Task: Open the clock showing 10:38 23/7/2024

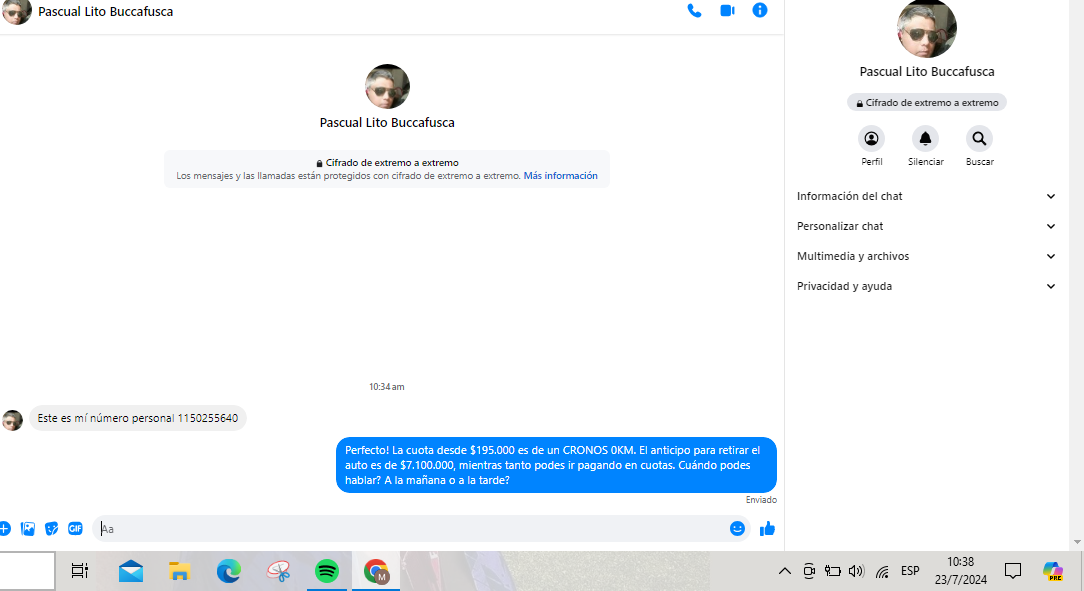Action: (960, 571)
